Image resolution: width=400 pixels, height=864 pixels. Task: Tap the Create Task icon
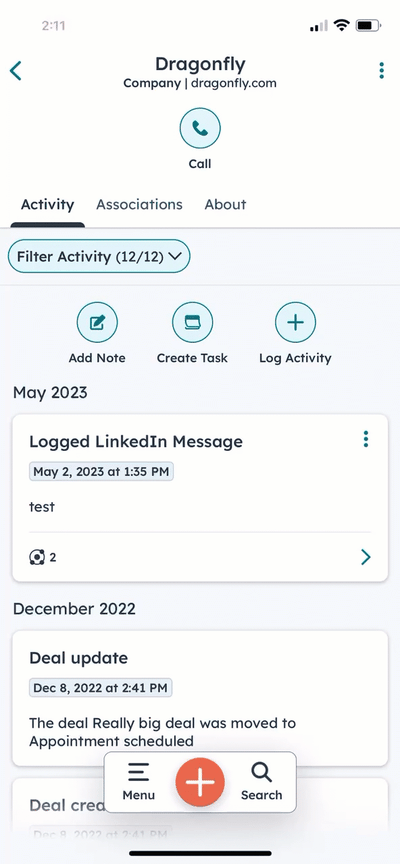click(192, 323)
